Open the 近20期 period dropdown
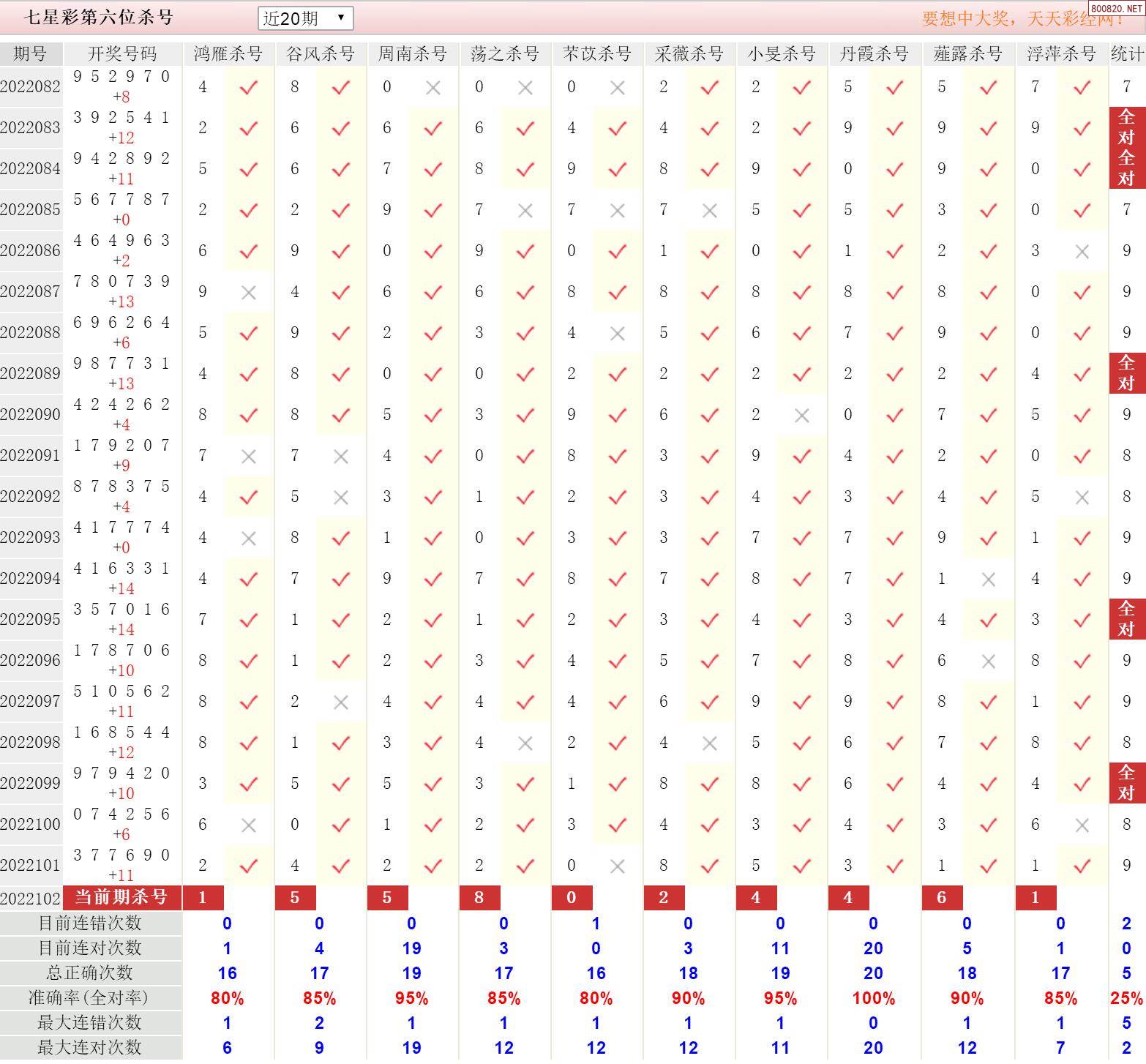Viewport: 1146px width, 1064px height. tap(305, 18)
